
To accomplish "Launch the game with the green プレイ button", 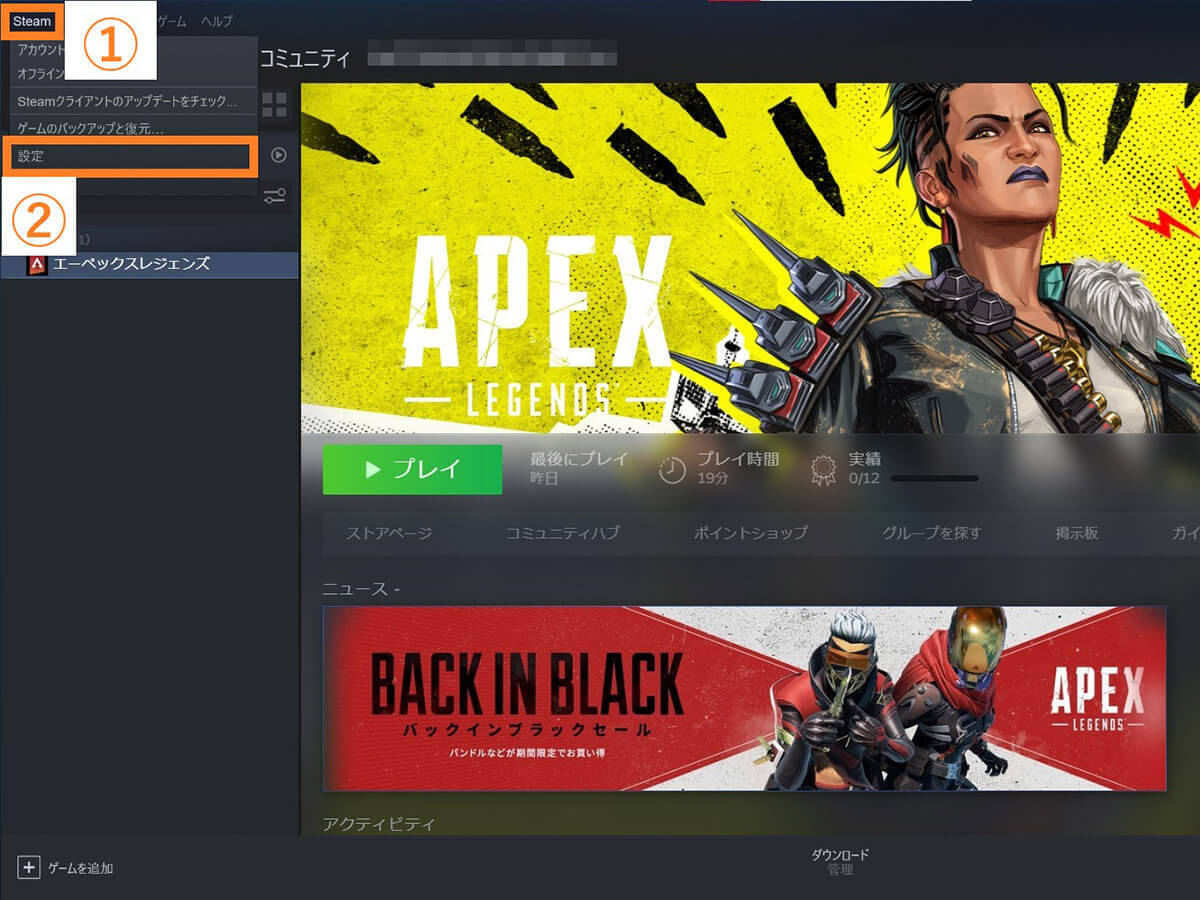I will [x=412, y=469].
